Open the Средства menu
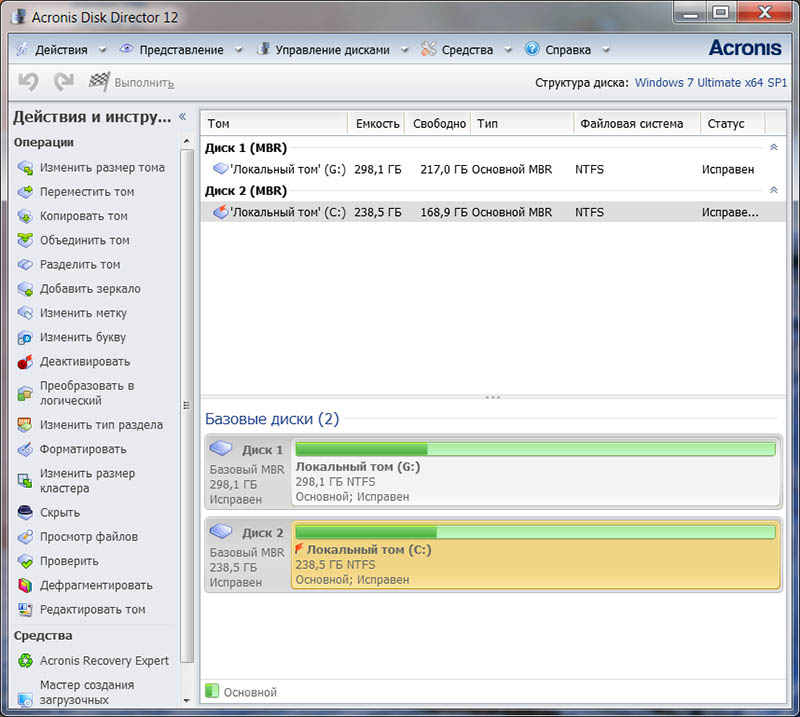The width and height of the screenshot is (800, 717). [467, 50]
